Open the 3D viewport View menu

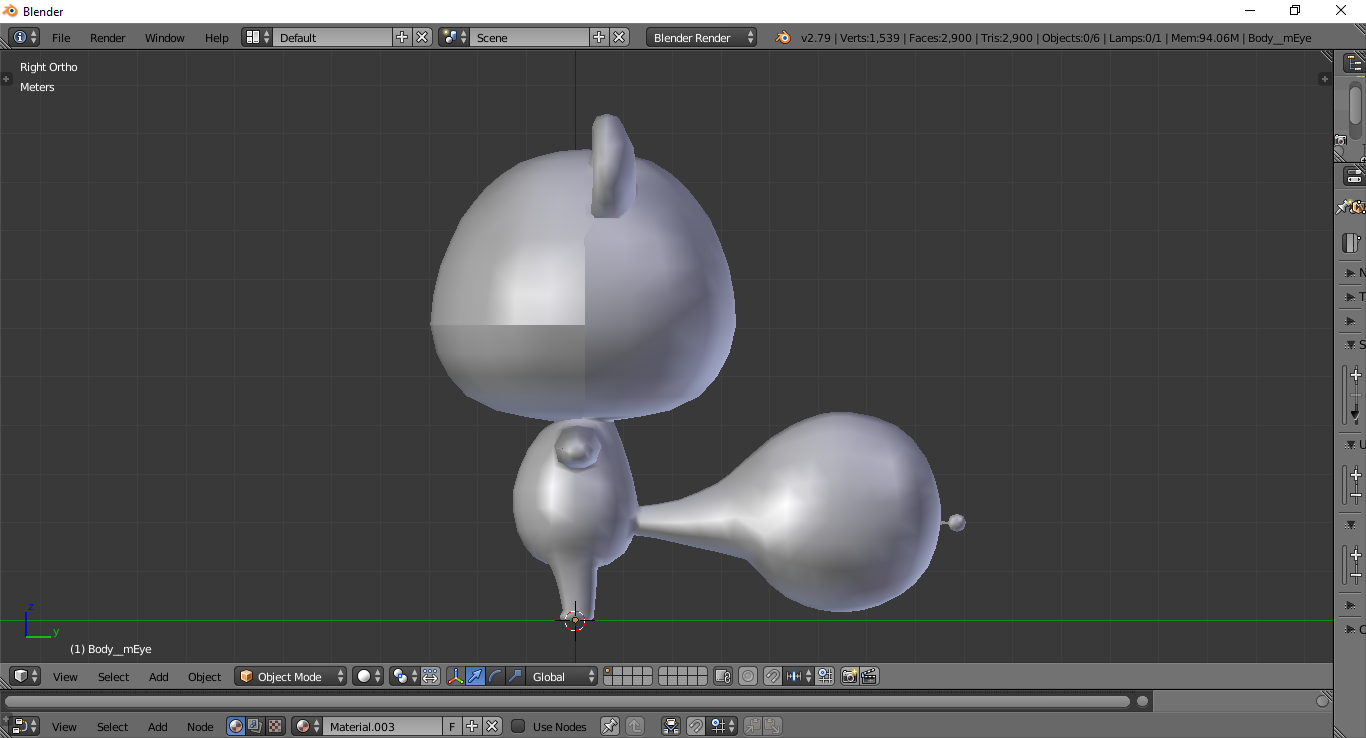click(x=65, y=677)
